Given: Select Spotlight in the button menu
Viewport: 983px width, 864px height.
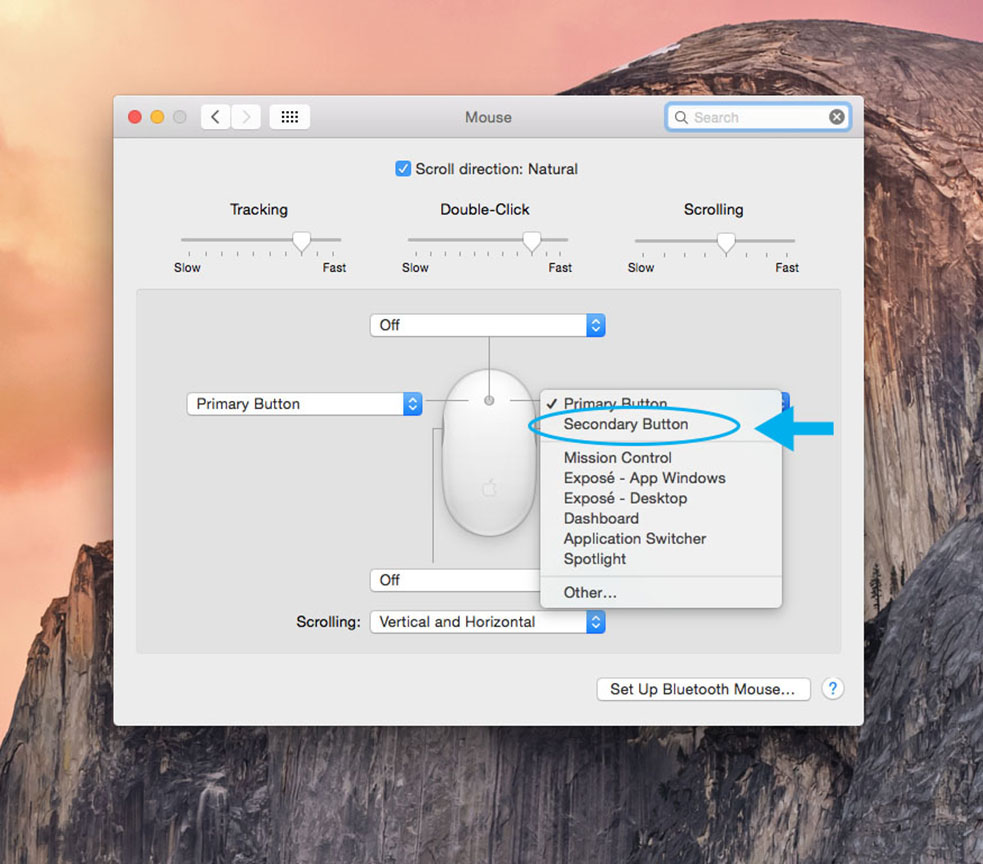Looking at the screenshot, I should 661,559.
